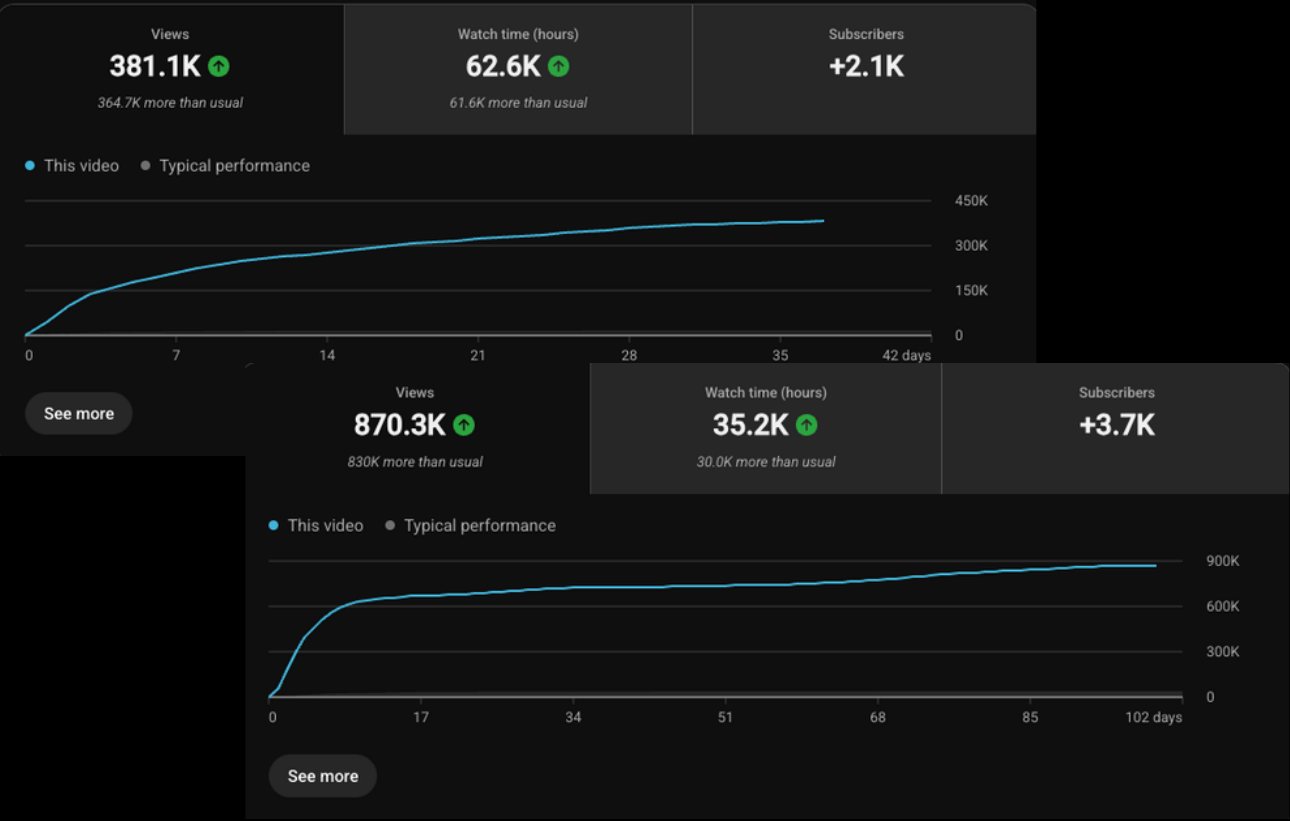Screen dimensions: 1290x821
Task: Select the Views tab showing 381.1K
Action: tap(171, 69)
